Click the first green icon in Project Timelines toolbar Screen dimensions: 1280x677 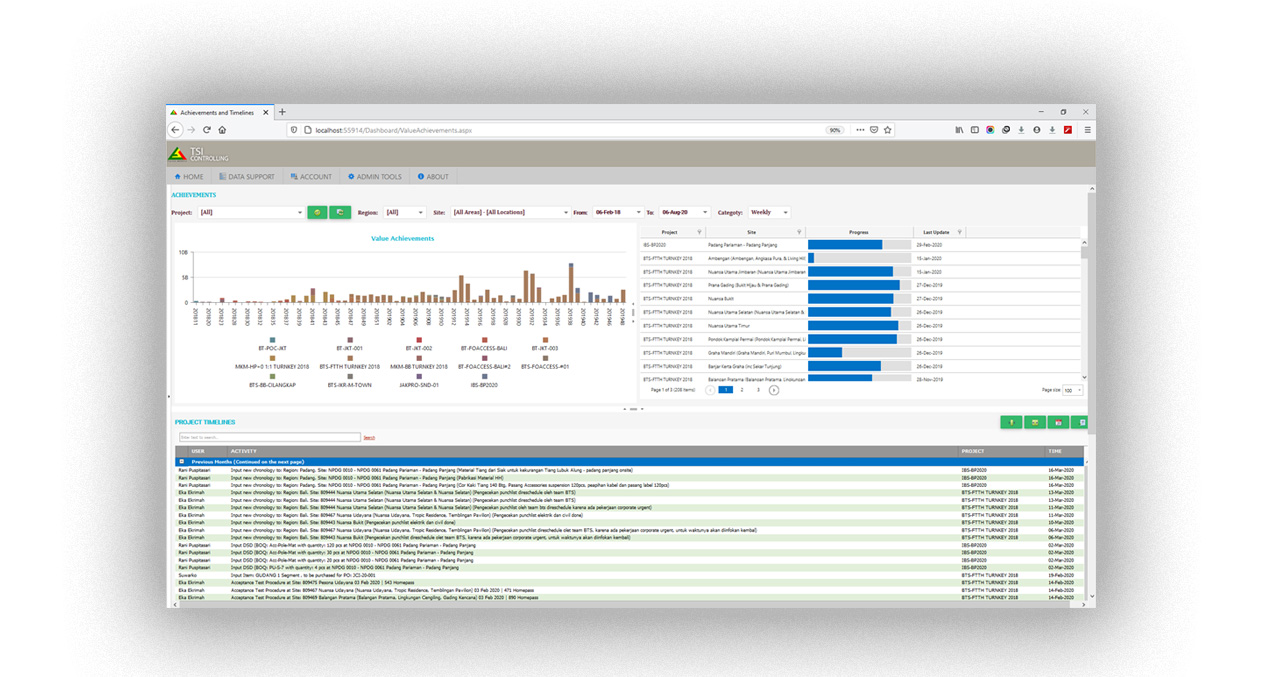1011,422
